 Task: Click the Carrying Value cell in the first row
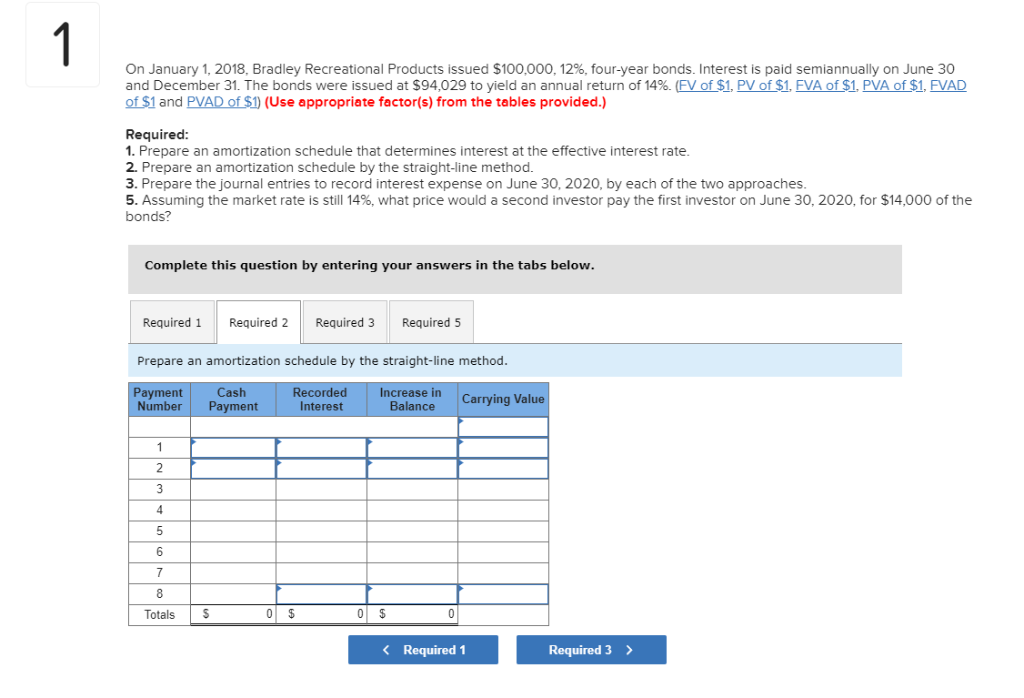point(501,426)
